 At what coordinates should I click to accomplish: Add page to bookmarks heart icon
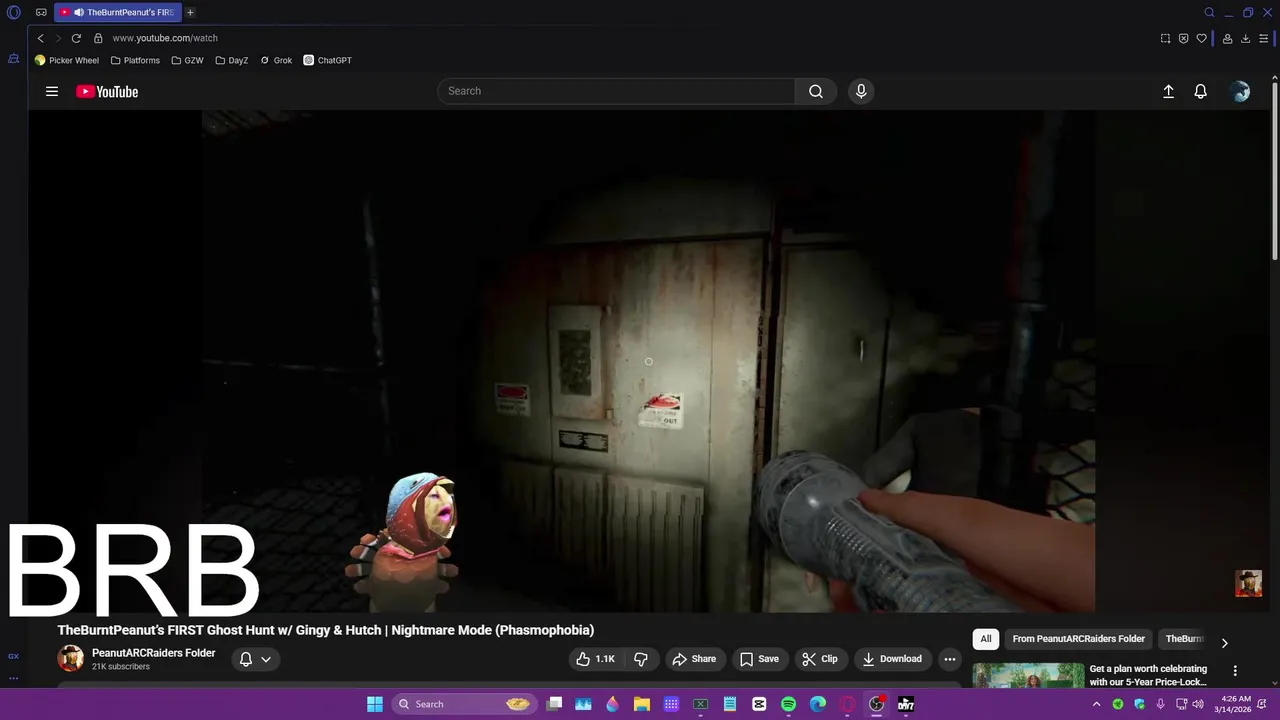1201,38
